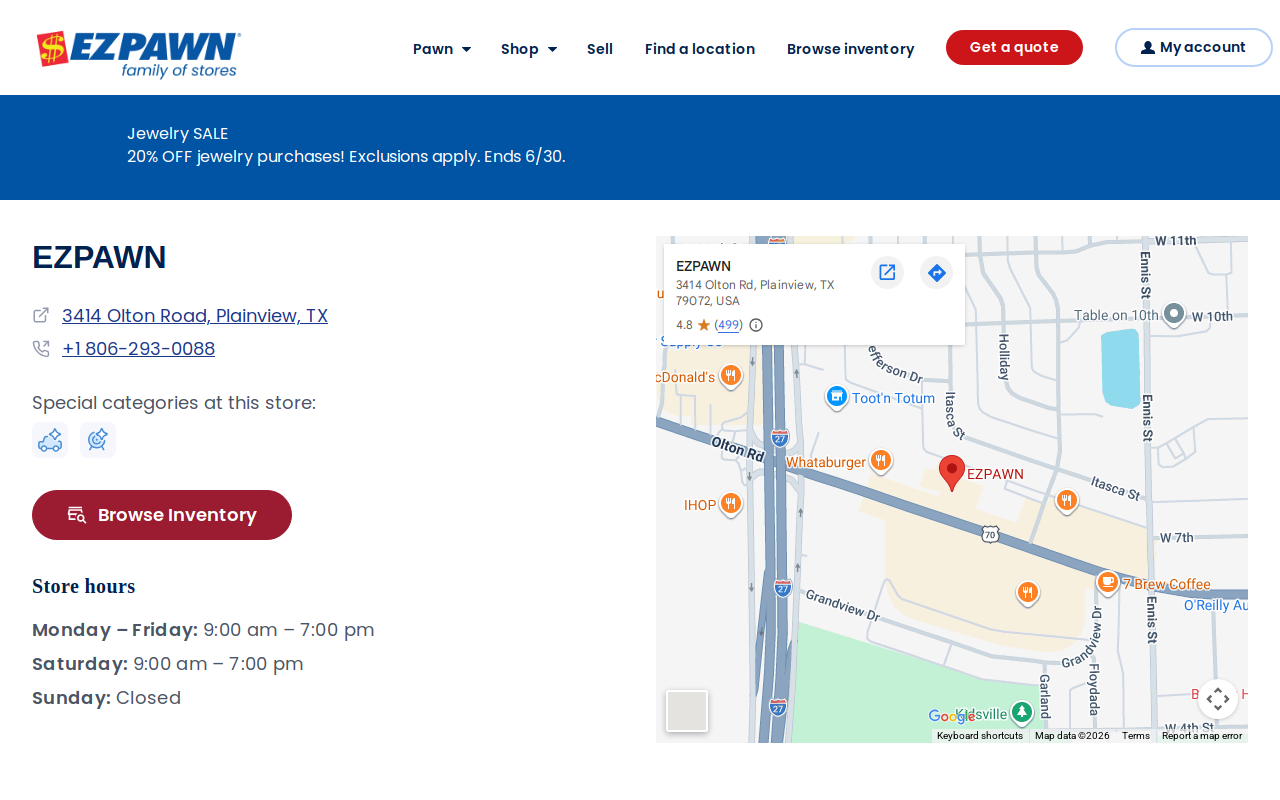Click the IHOP restaurant marker
Viewport: 1280px width, 800px height.
pos(731,504)
